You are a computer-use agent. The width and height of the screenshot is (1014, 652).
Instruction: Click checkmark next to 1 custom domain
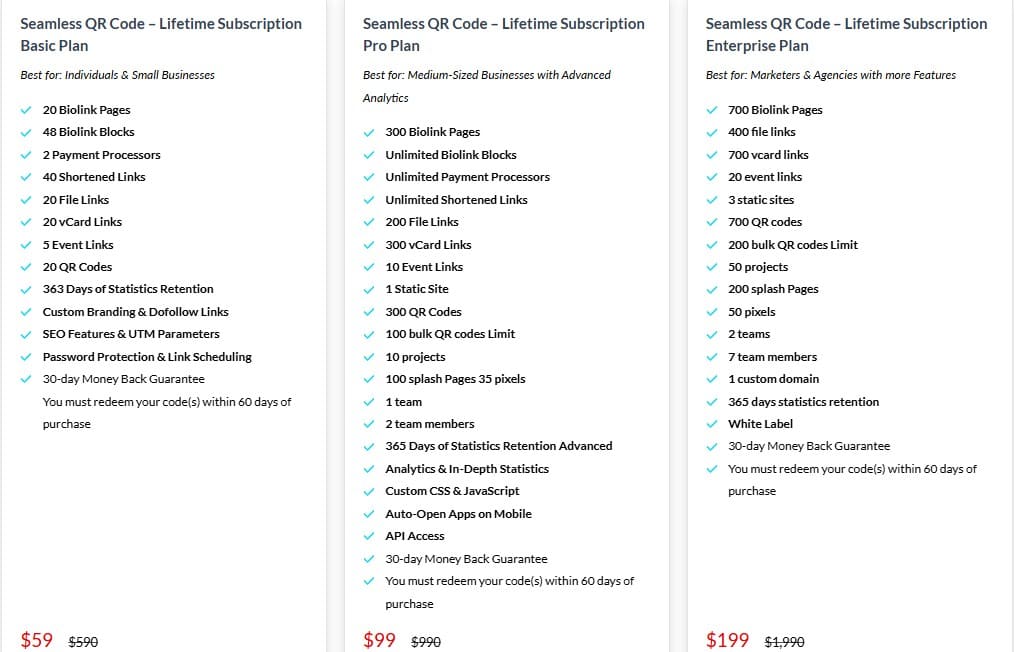(711, 379)
